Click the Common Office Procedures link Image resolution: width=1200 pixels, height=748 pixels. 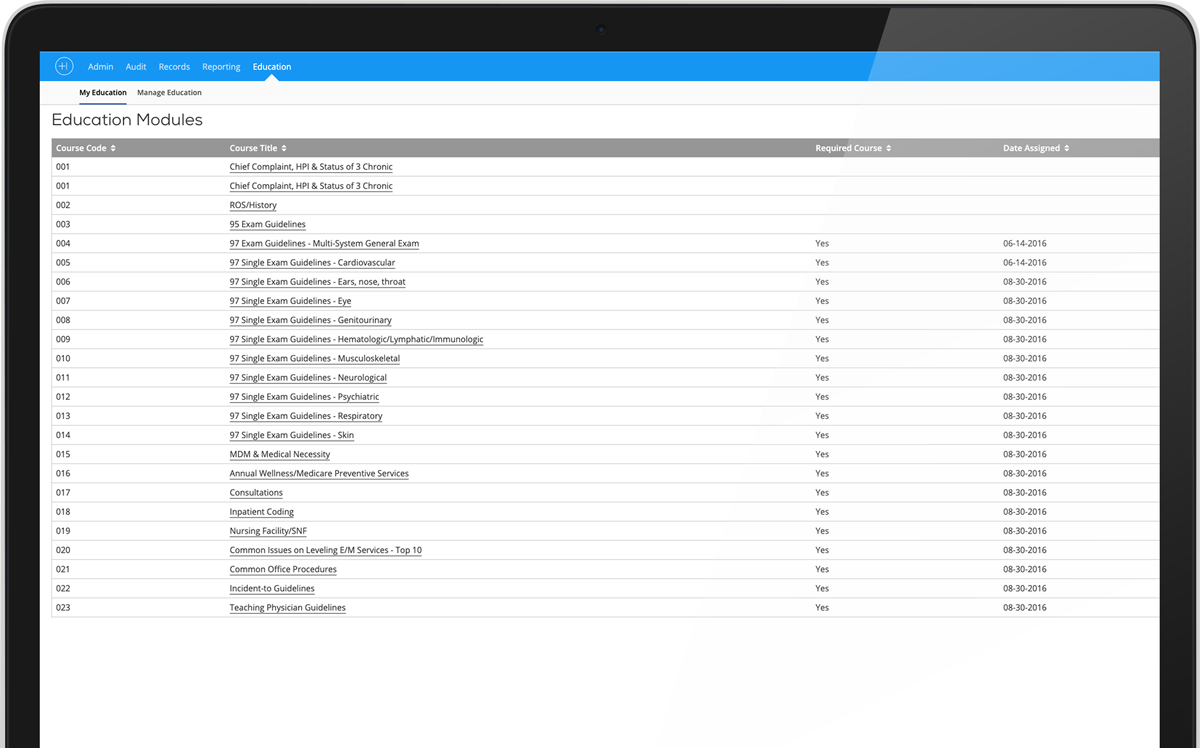(x=283, y=568)
